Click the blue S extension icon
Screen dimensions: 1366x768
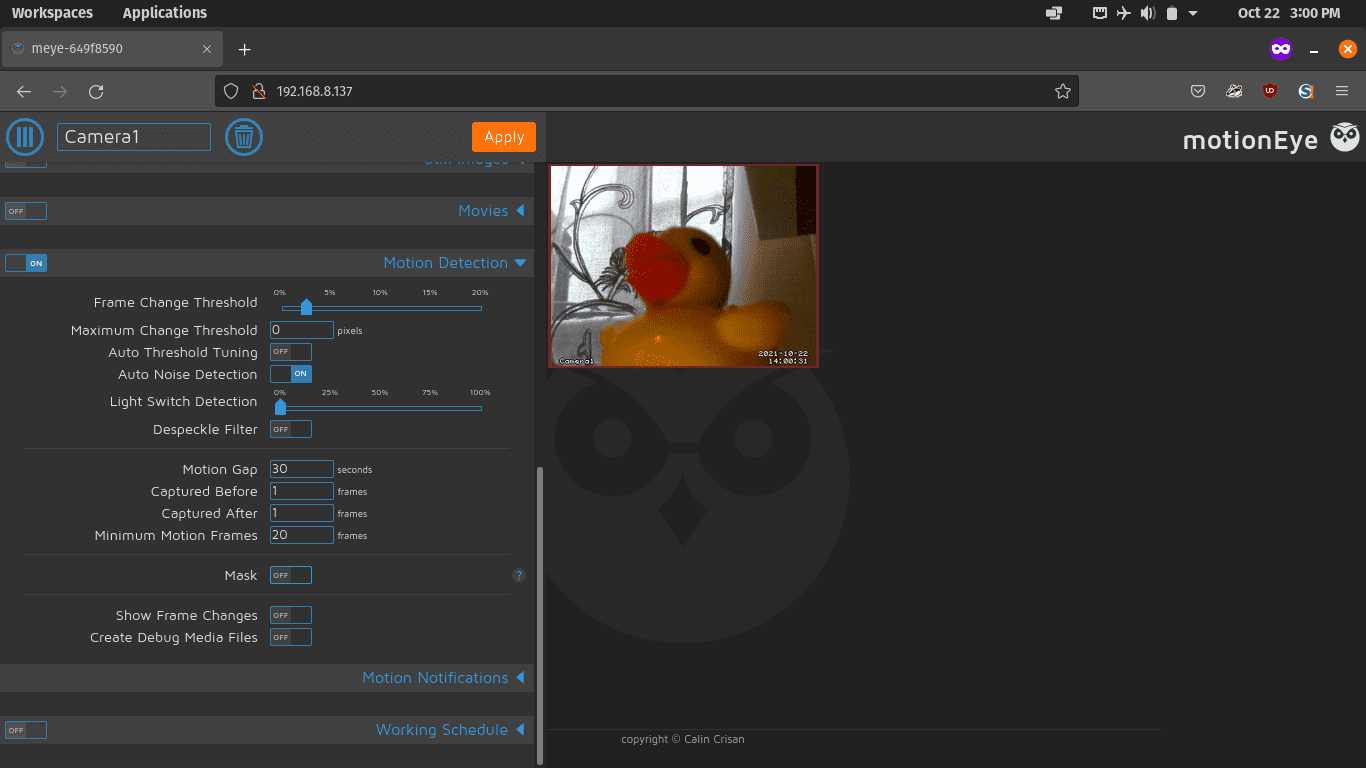tap(1306, 91)
